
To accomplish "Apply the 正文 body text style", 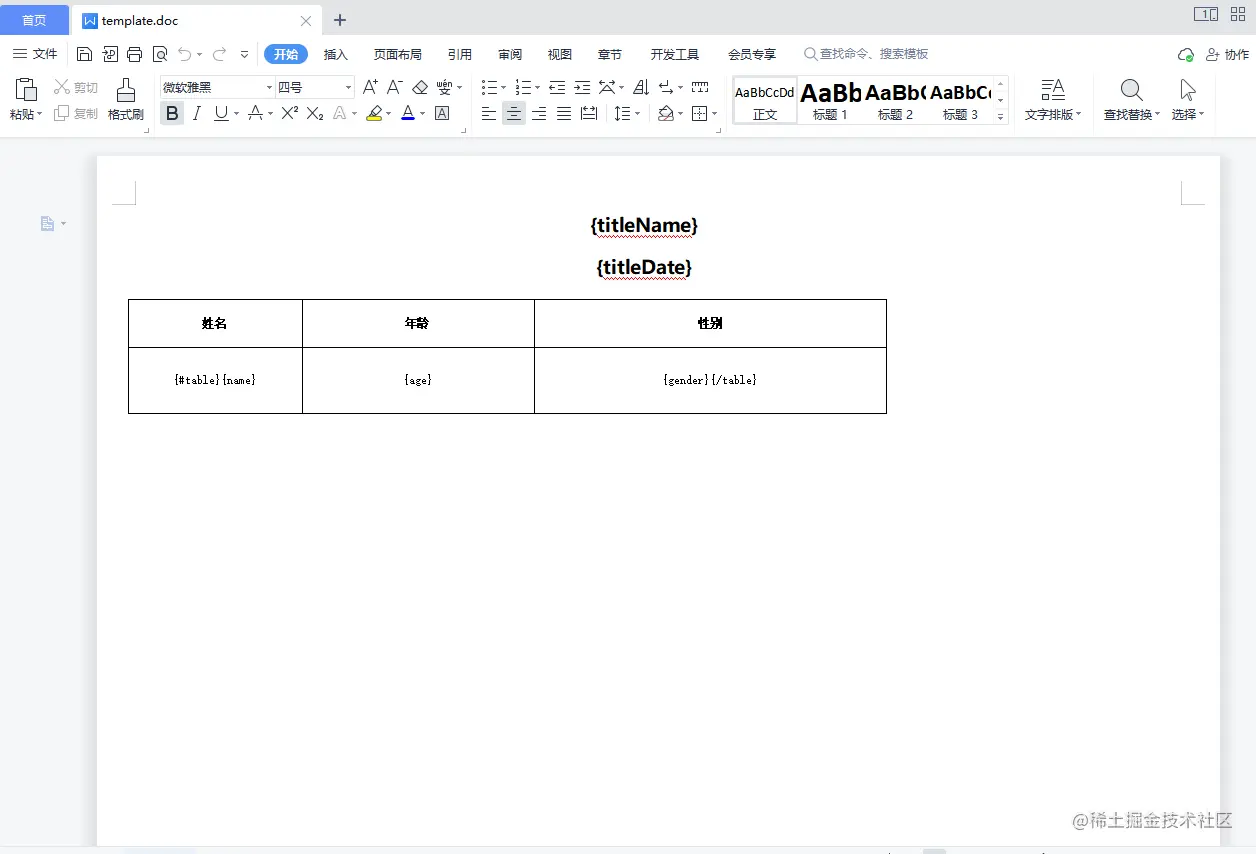I will tap(765, 100).
